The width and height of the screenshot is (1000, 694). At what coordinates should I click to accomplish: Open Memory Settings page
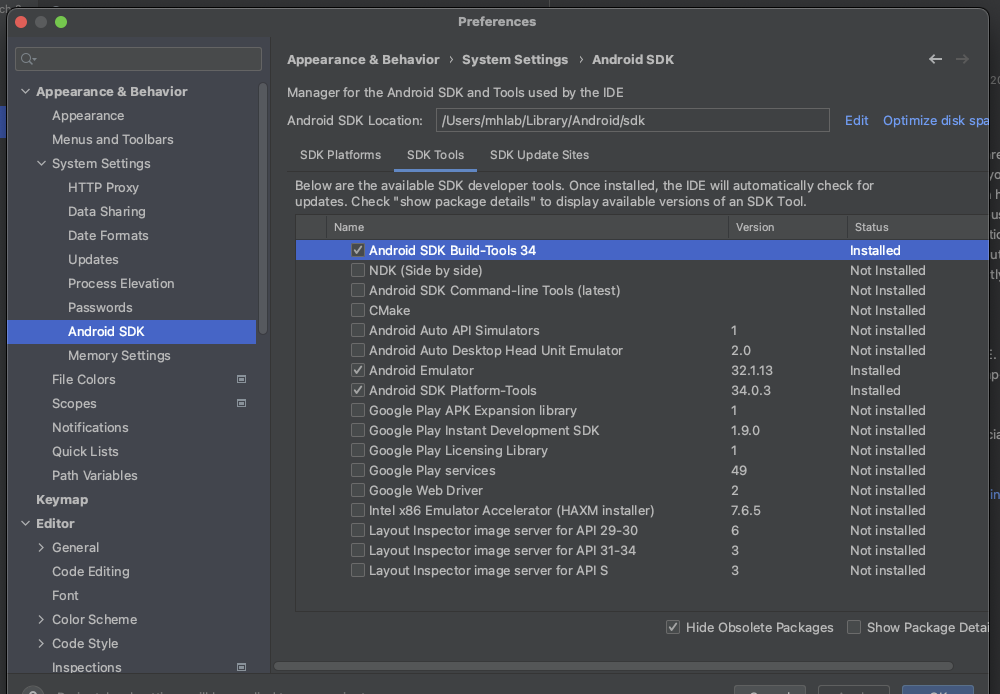pyautogui.click(x=119, y=355)
